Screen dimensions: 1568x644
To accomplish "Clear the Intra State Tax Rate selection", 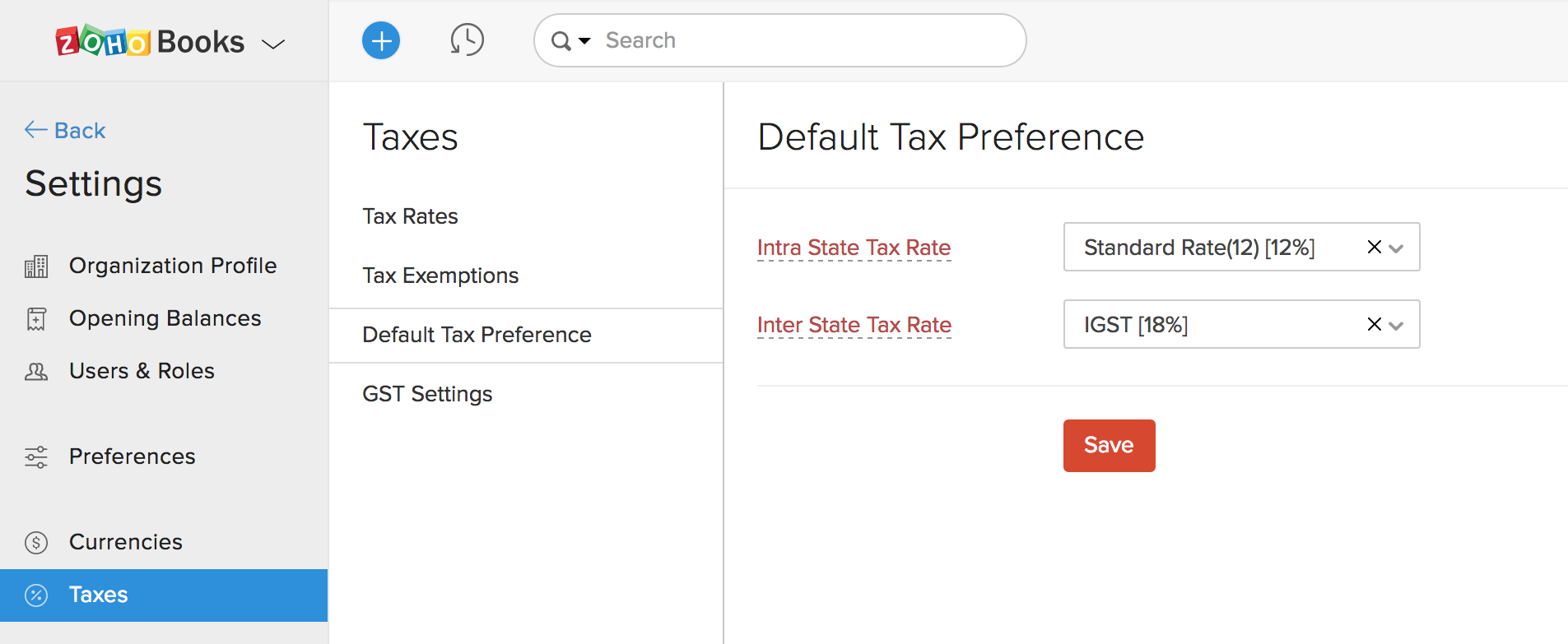I will 1373,247.
